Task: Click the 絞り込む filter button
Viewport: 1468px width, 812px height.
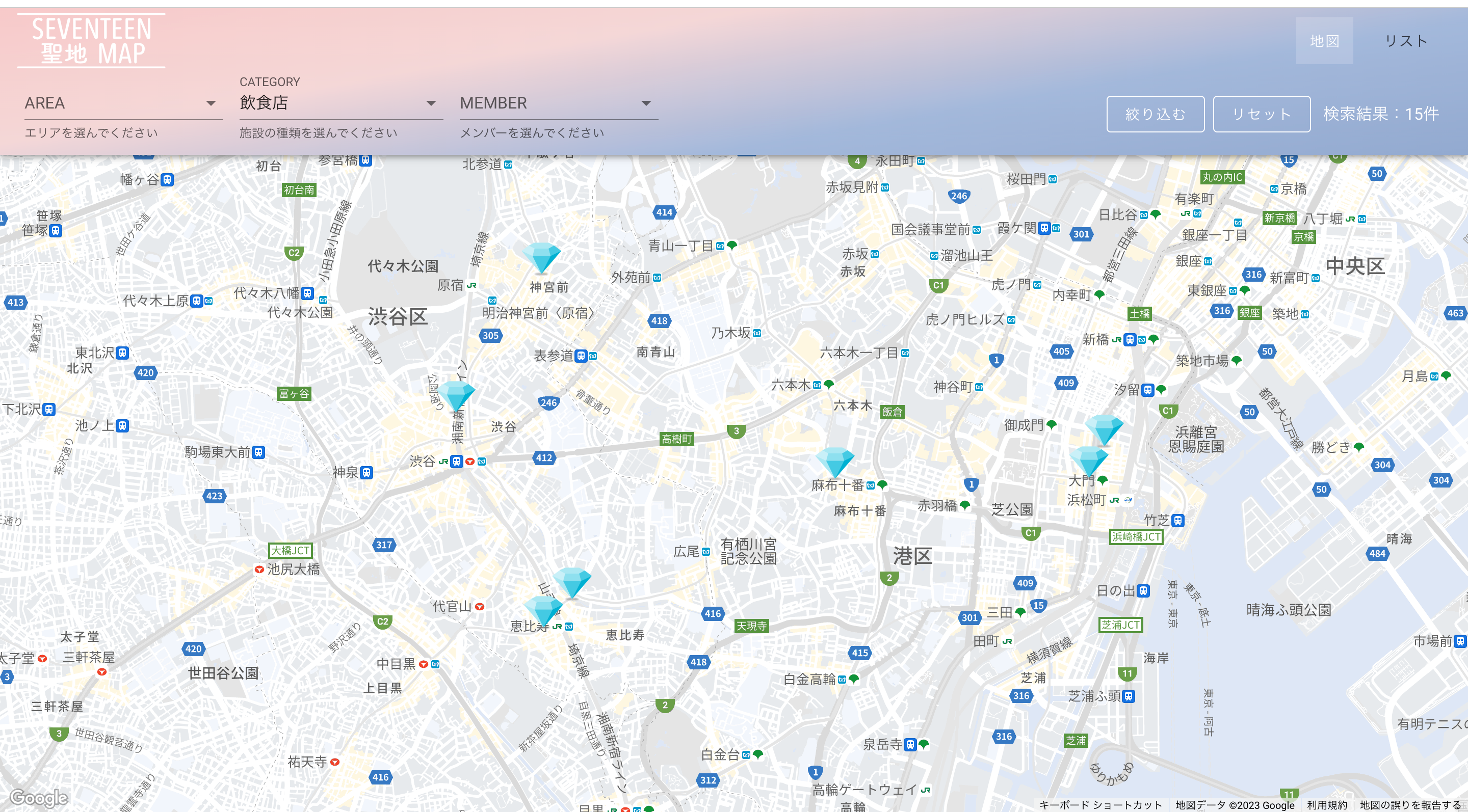Action: pos(1155,113)
